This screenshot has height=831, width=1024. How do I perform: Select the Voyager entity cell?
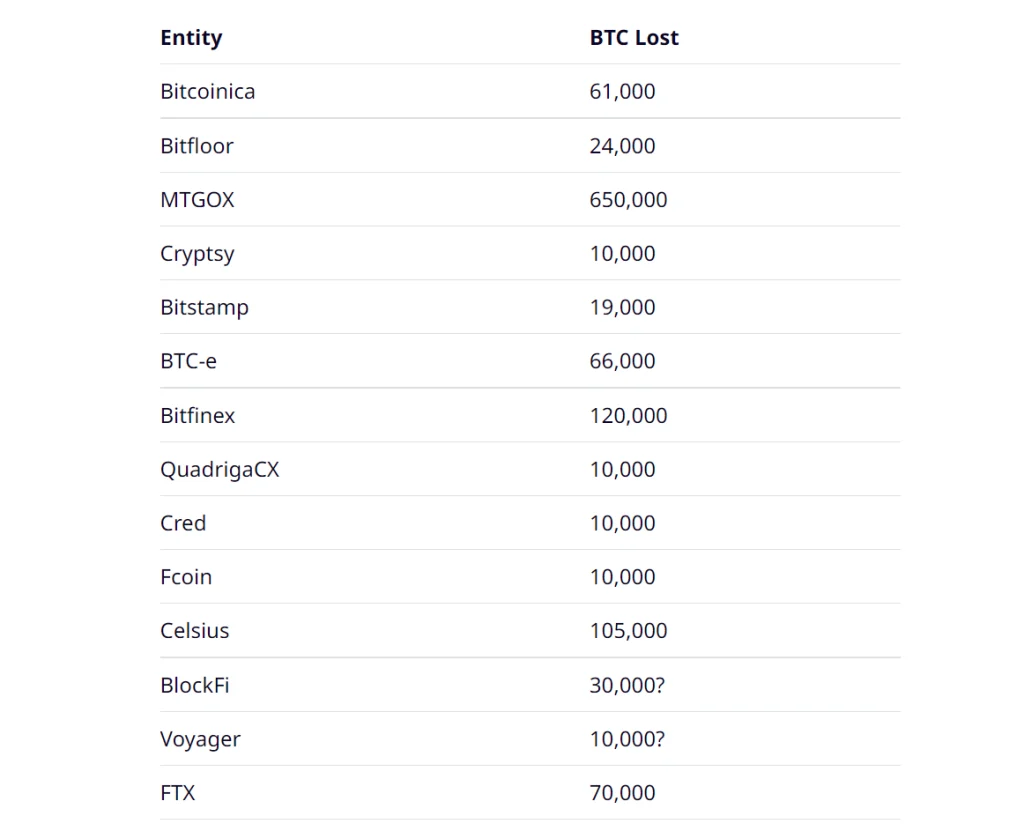tap(200, 740)
